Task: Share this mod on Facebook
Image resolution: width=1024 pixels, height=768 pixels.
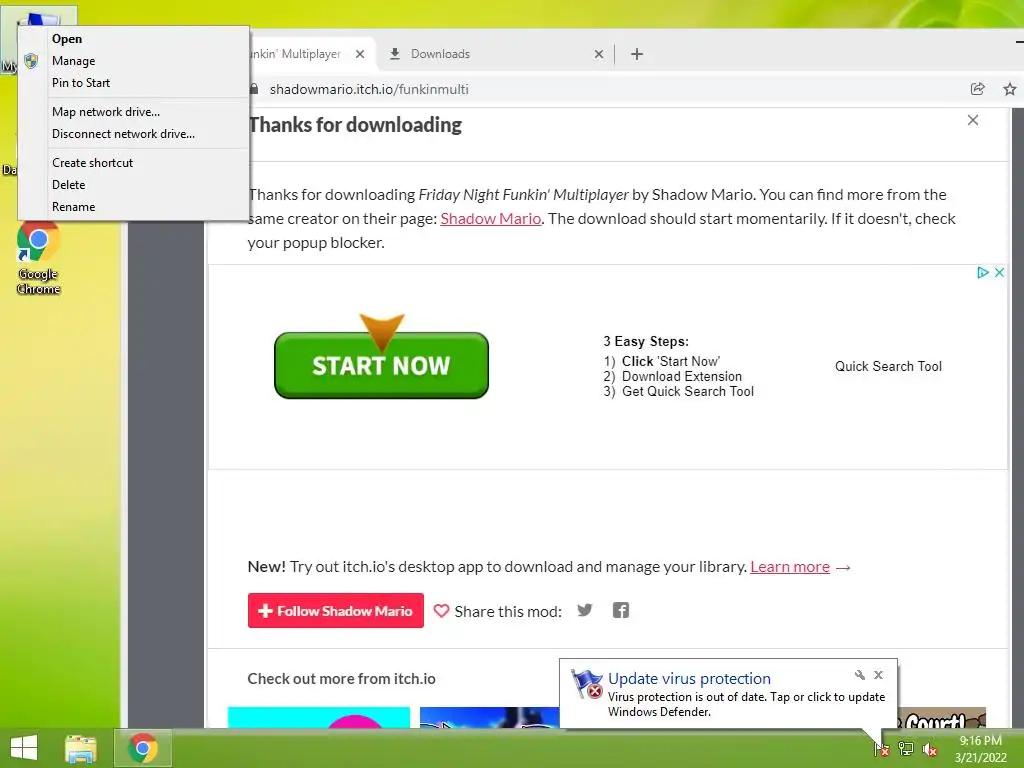Action: pos(620,610)
